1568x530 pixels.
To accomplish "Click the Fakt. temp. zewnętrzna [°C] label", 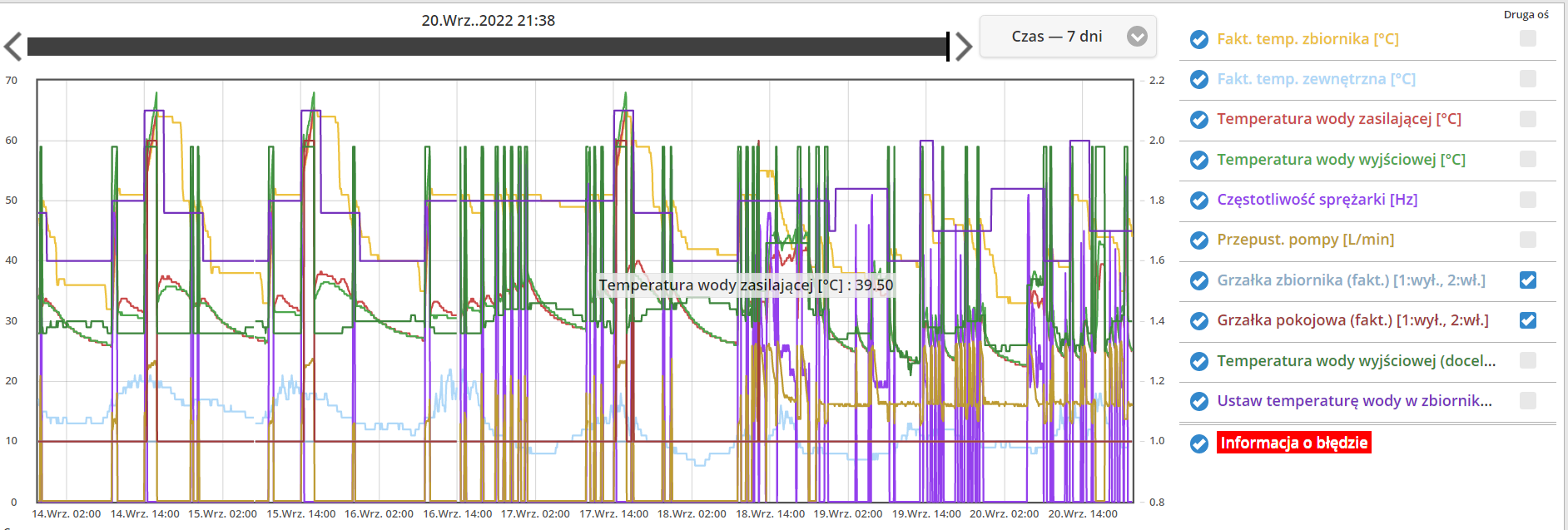I will tap(1316, 79).
